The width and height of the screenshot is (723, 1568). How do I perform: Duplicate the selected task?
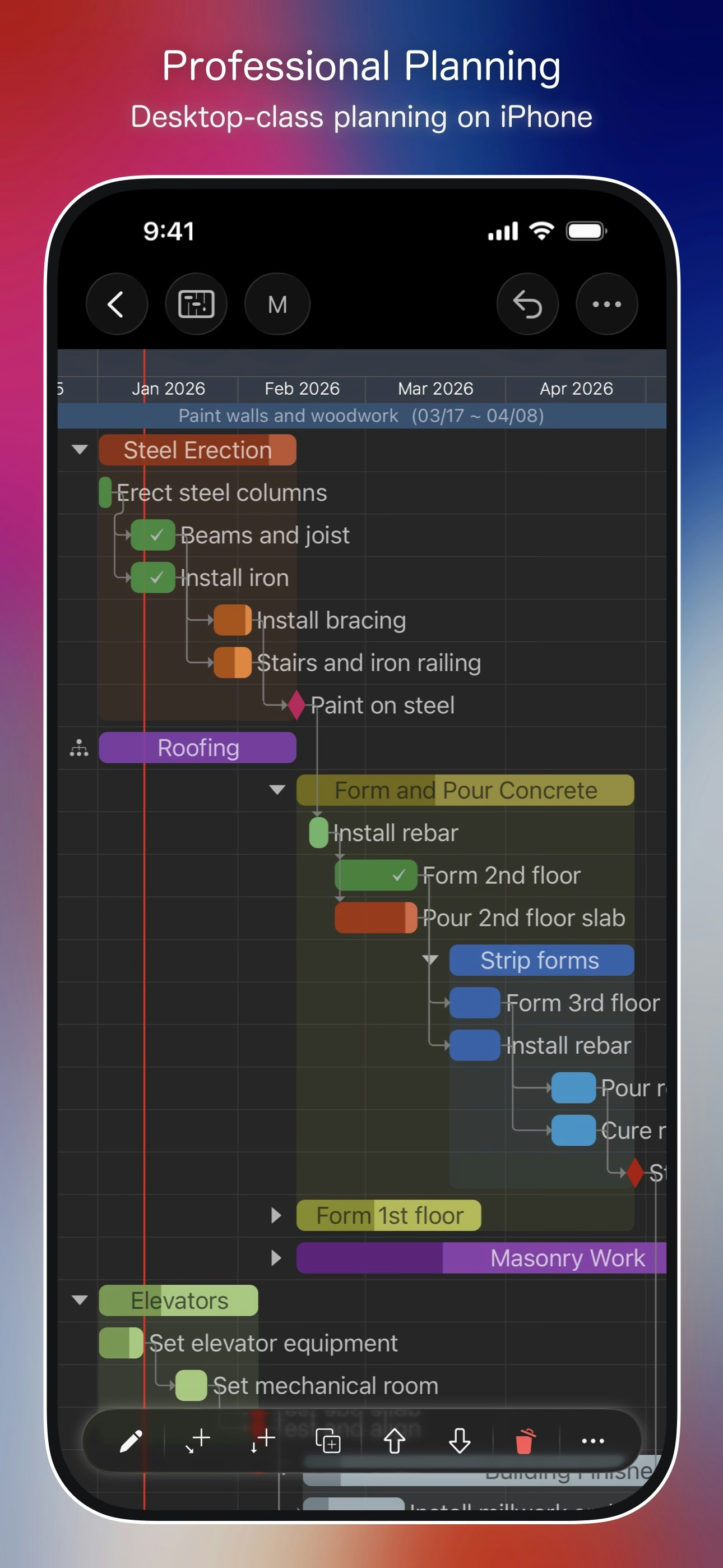point(328,1441)
